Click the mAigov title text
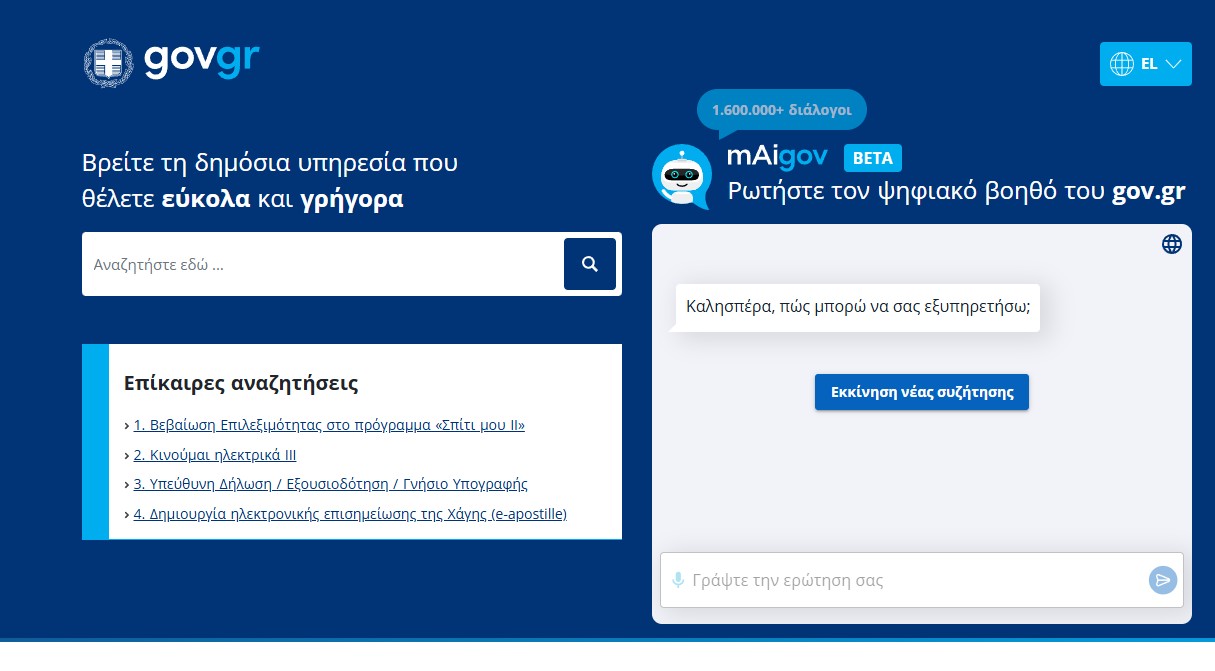1215x671 pixels. pyautogui.click(x=778, y=157)
